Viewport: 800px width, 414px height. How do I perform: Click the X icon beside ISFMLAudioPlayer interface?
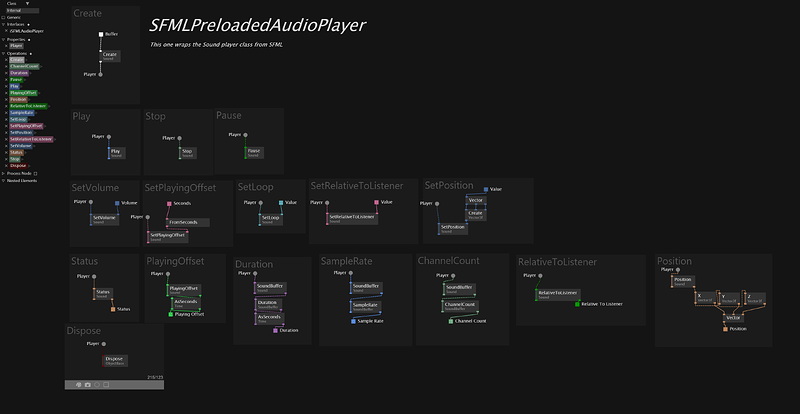pyautogui.click(x=7, y=31)
